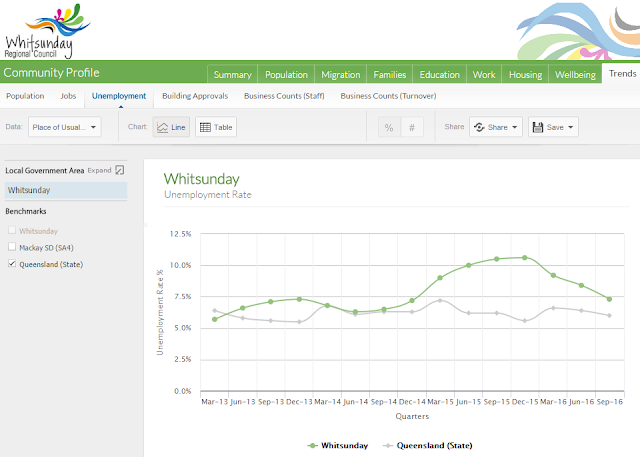Image resolution: width=640 pixels, height=457 pixels.
Task: Go to the Migration tab
Action: pos(340,74)
